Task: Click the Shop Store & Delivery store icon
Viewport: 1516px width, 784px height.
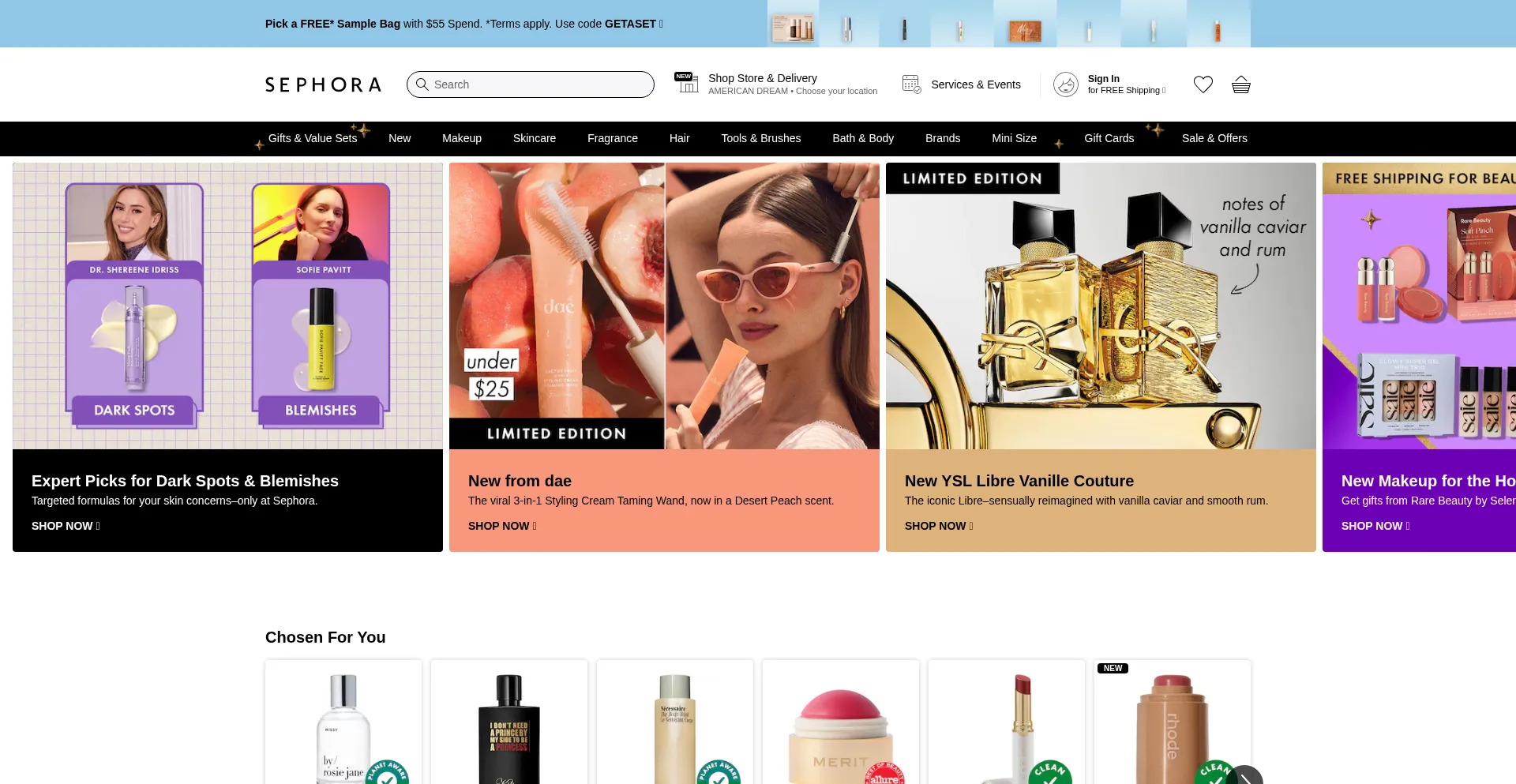Action: 686,83
